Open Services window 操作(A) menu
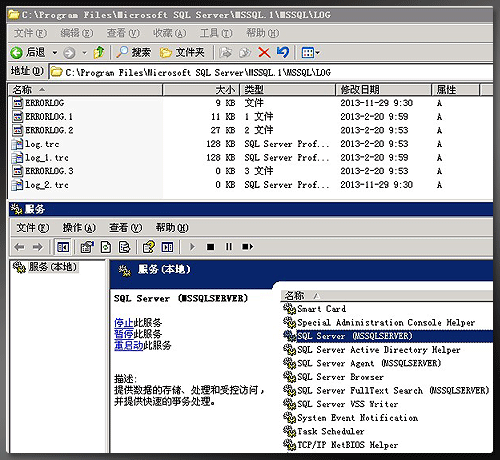Screen dimensions: 500x460 tap(79, 228)
